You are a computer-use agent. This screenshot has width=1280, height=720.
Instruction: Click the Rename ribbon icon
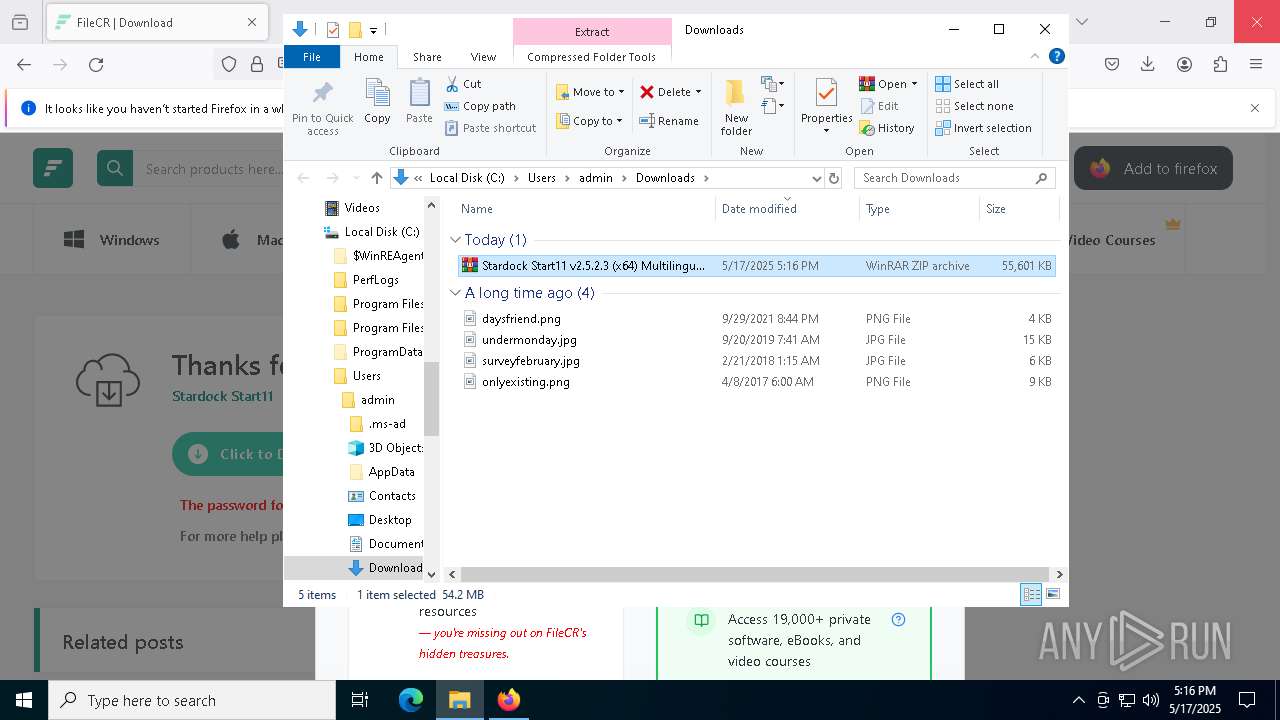669,121
